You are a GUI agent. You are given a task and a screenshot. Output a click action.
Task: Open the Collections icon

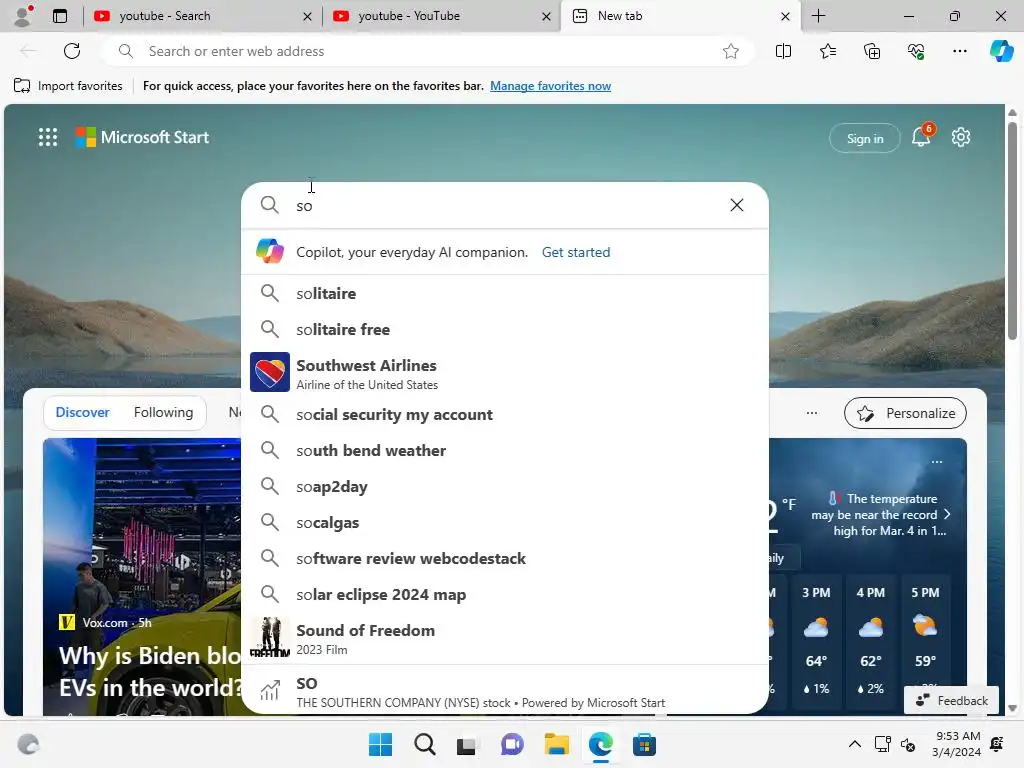point(872,51)
